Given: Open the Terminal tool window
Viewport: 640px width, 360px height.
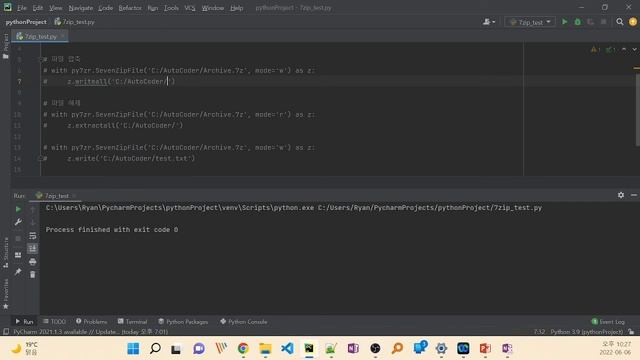Looking at the screenshot, I should 132,322.
